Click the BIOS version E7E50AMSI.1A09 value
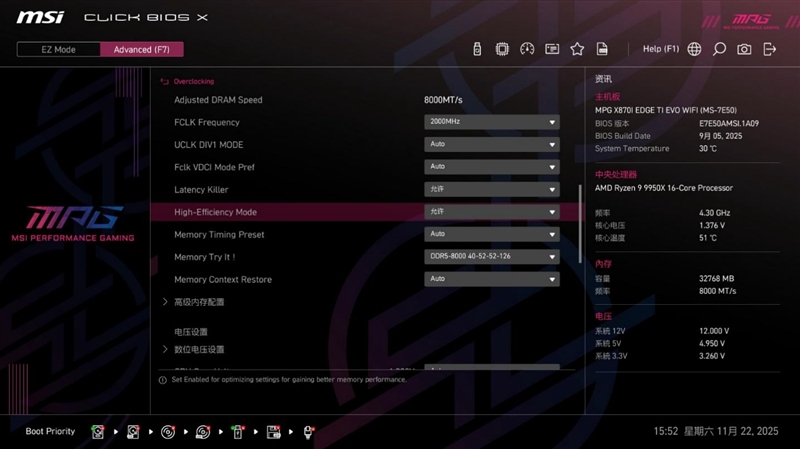 coord(729,123)
